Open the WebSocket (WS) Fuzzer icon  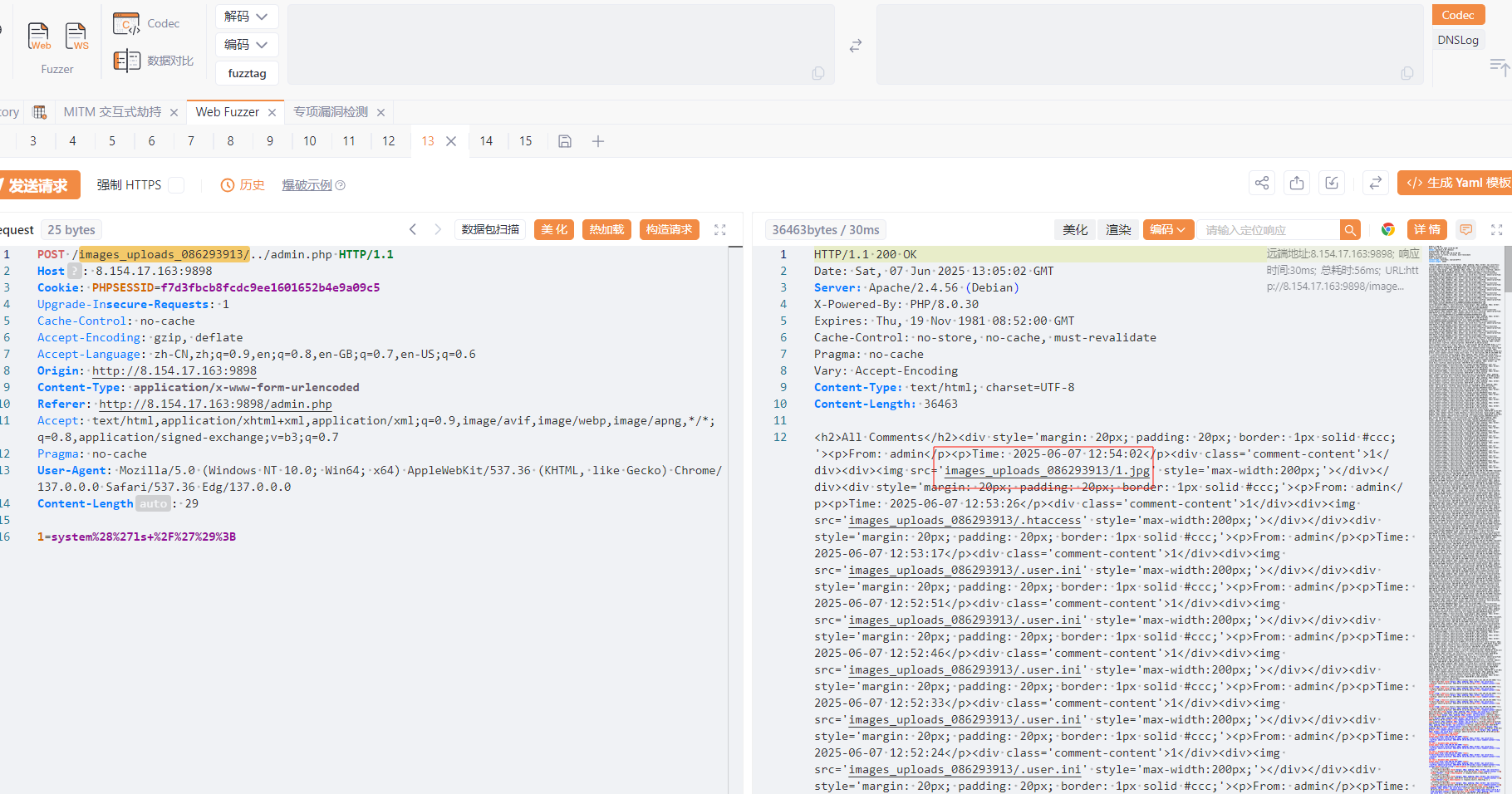pos(76,36)
